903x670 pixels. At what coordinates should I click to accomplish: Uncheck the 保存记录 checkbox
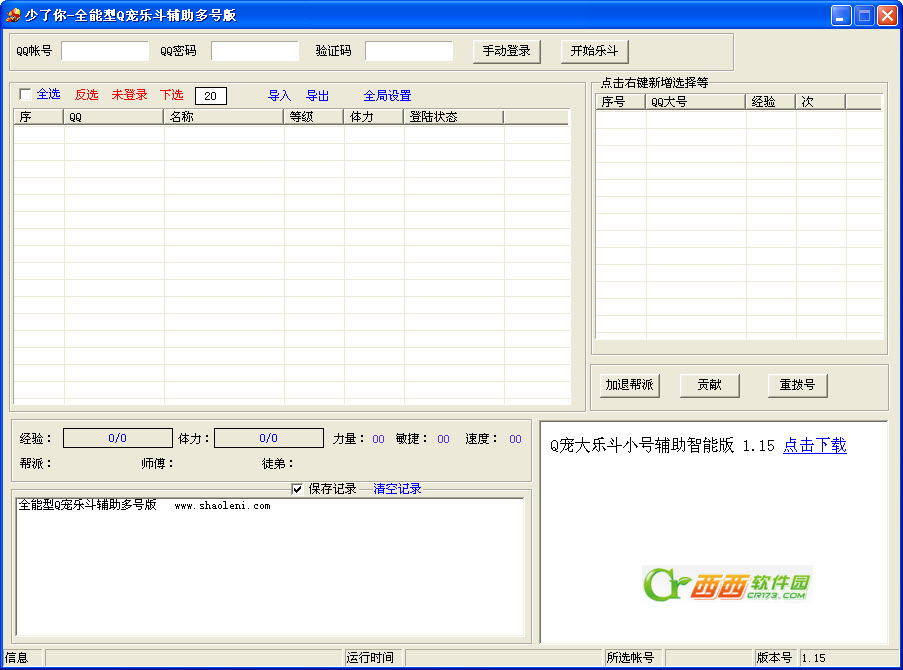click(x=297, y=489)
